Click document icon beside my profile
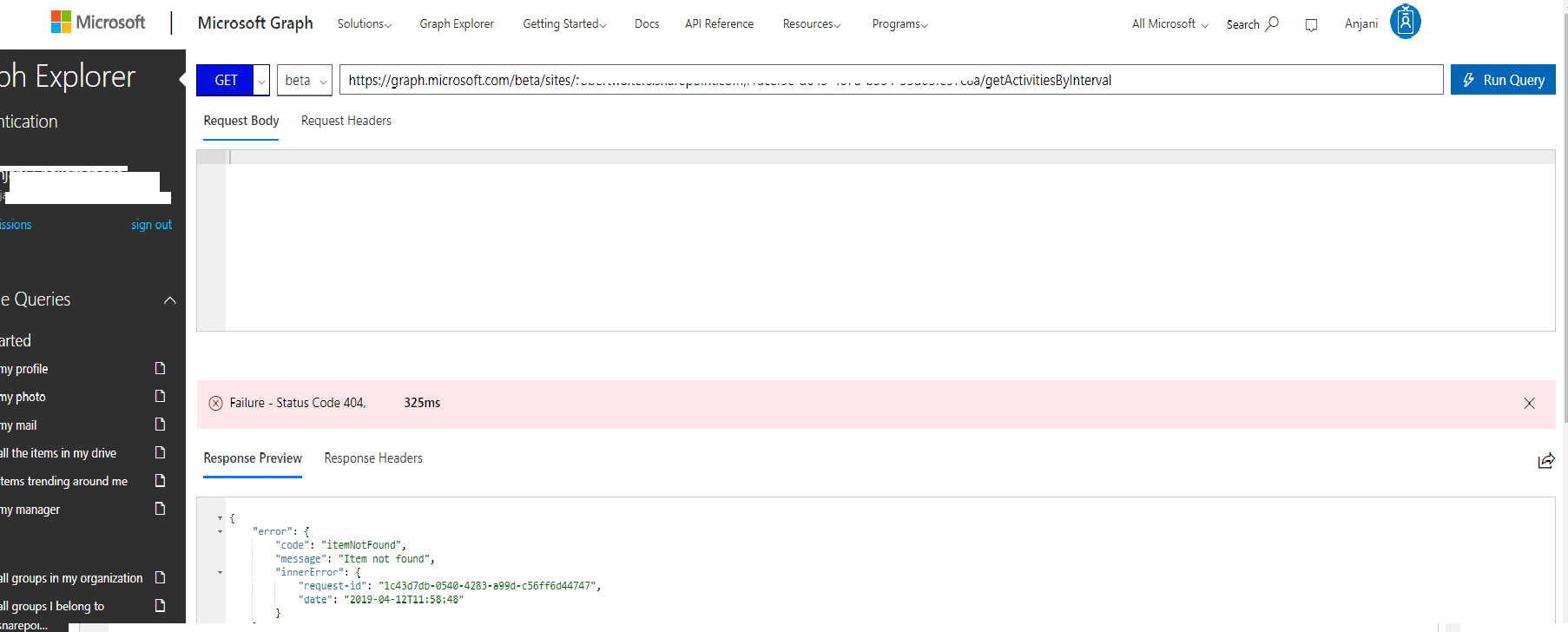 [160, 368]
